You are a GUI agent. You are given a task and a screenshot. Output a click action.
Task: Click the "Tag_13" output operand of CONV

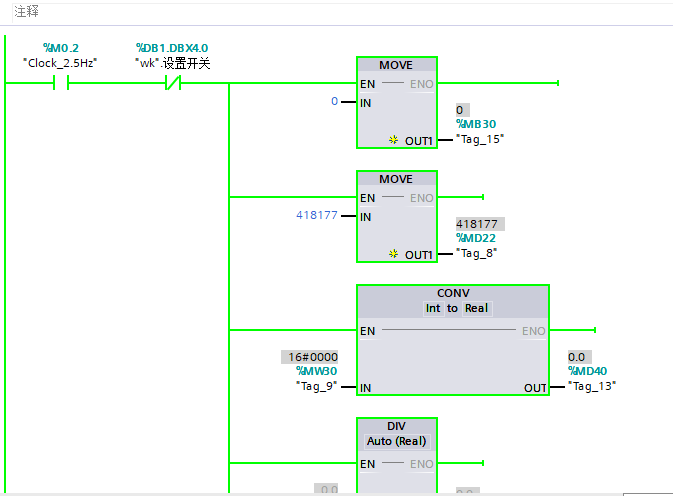(592, 385)
